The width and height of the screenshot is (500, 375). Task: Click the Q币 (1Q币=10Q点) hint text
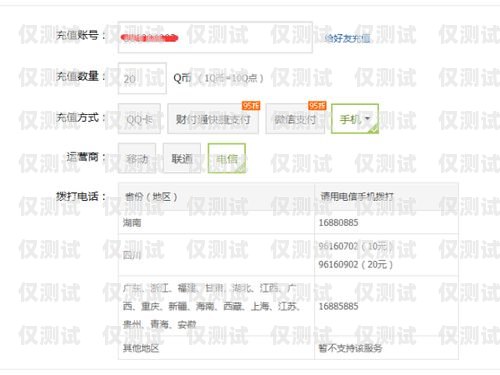pyautogui.click(x=219, y=78)
